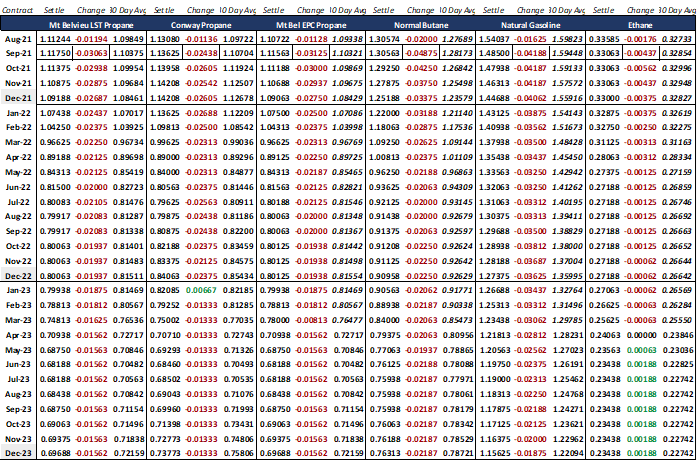Select Natural Gasoline settle 1.20563
697x461 pixels.
coord(494,350)
